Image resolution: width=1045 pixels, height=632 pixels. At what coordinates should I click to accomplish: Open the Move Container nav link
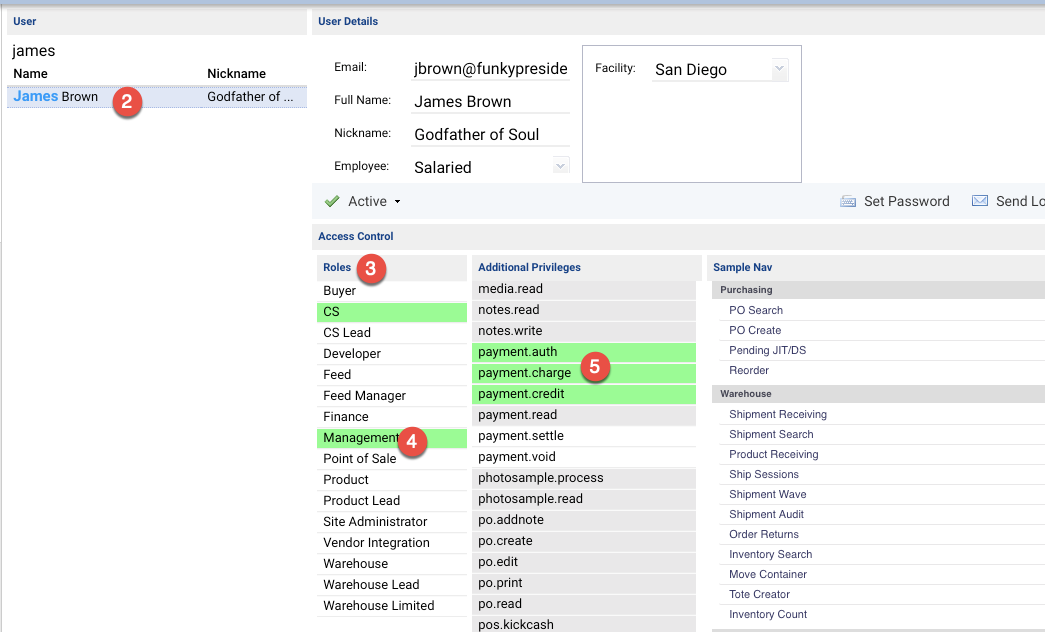[768, 574]
